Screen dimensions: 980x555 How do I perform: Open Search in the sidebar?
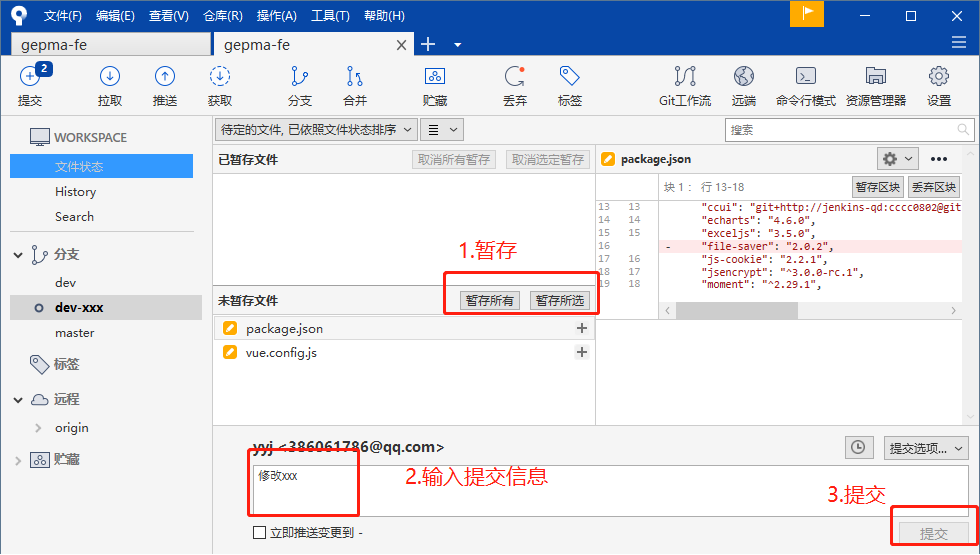pos(74,217)
